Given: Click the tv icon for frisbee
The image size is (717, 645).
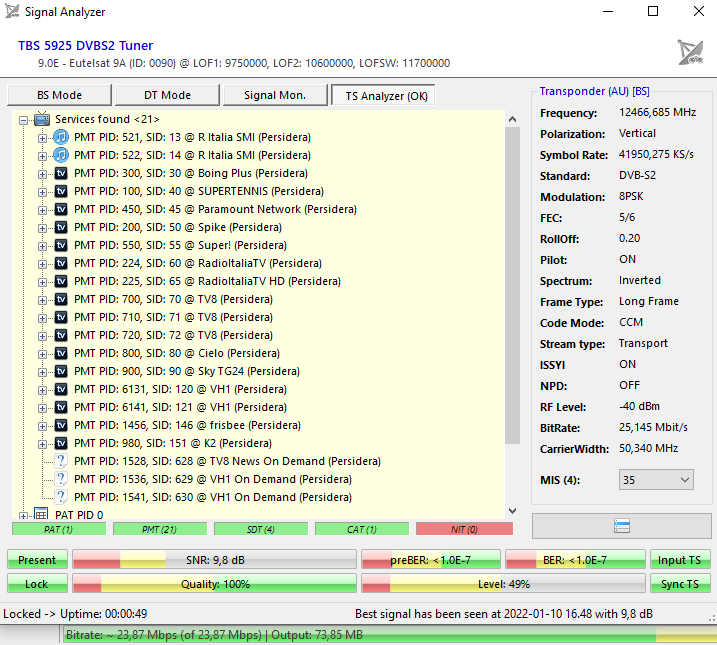Looking at the screenshot, I should (x=61, y=425).
